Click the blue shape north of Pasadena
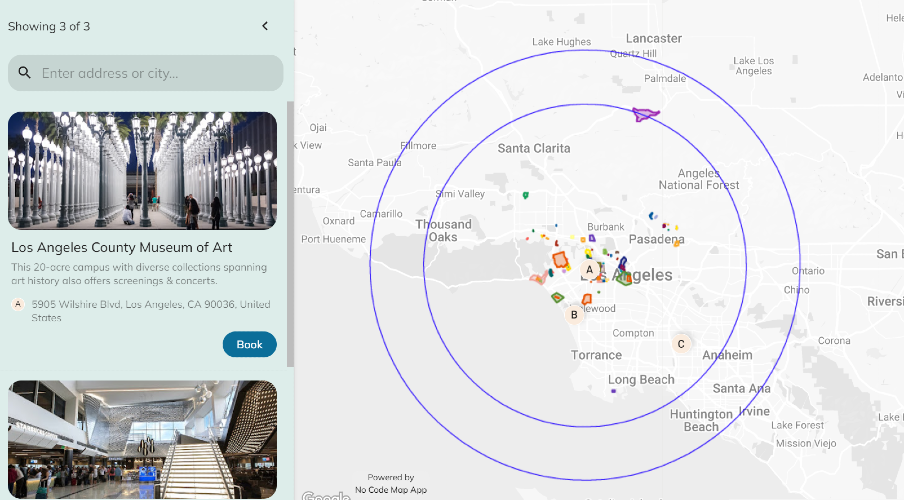Image resolution: width=904 pixels, height=500 pixels. [651, 216]
